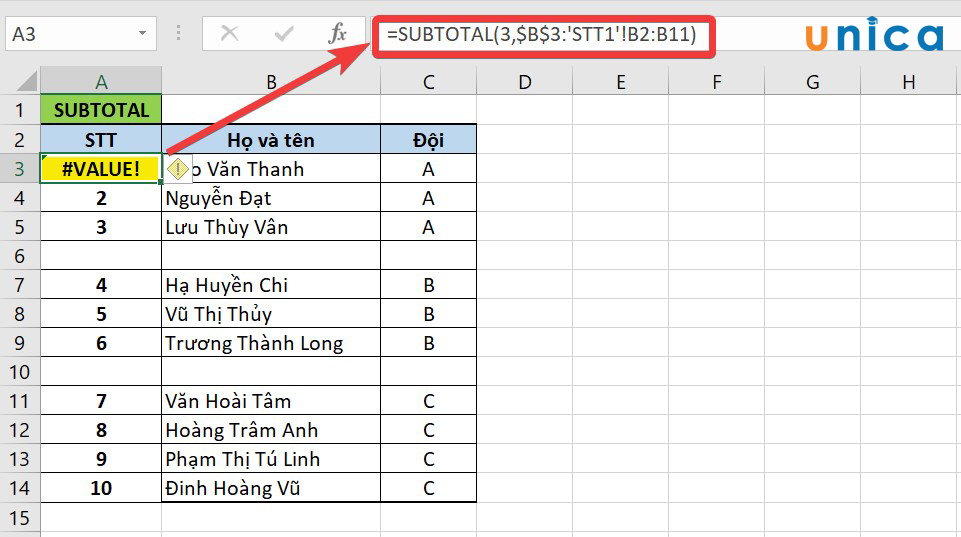Click the 'Đội' header cell
Screen dimensions: 961x537
coord(428,139)
